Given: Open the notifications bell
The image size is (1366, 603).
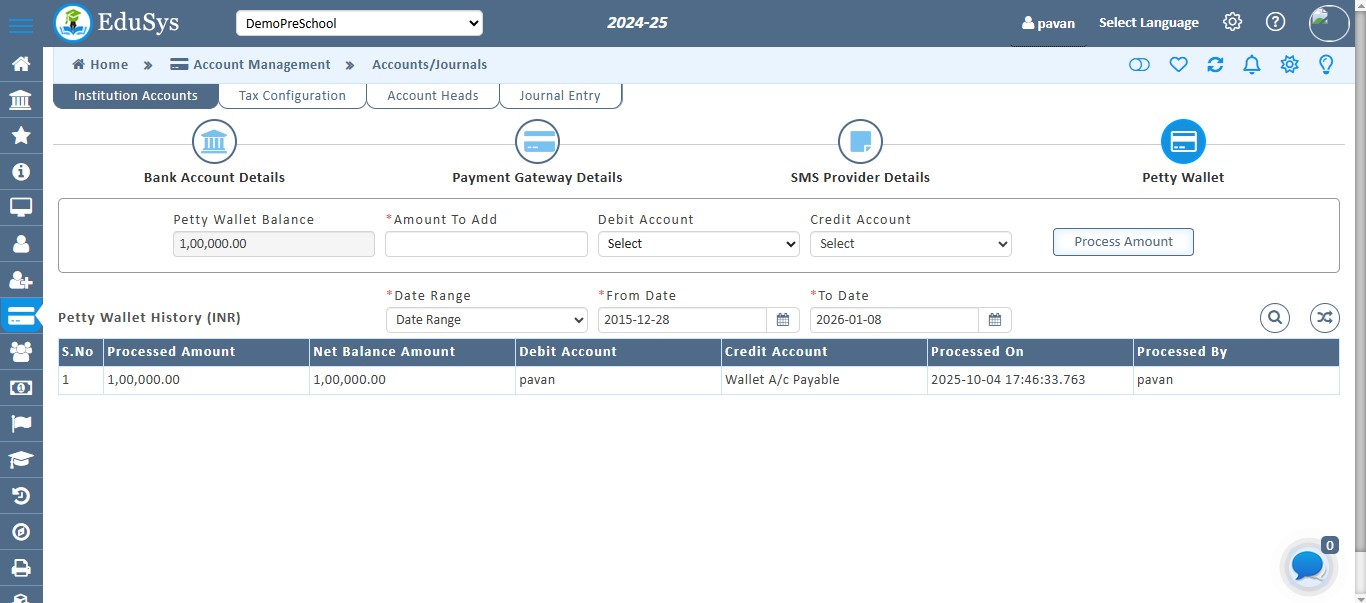Looking at the screenshot, I should point(1251,64).
